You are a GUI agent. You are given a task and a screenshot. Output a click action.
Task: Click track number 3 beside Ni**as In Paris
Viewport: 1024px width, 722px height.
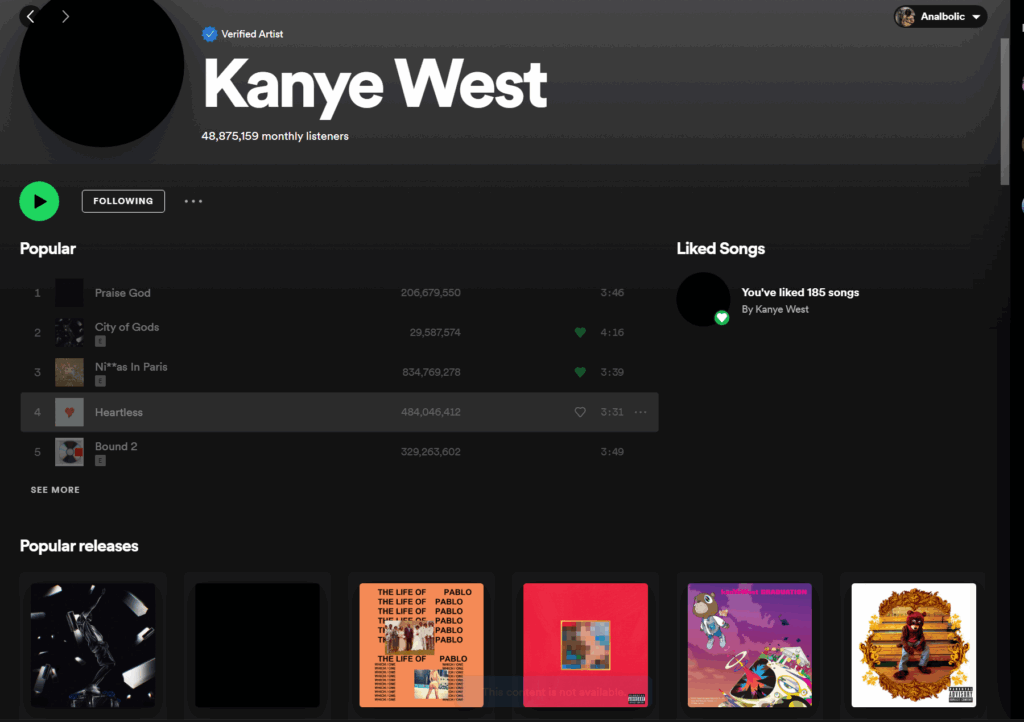pyautogui.click(x=37, y=373)
